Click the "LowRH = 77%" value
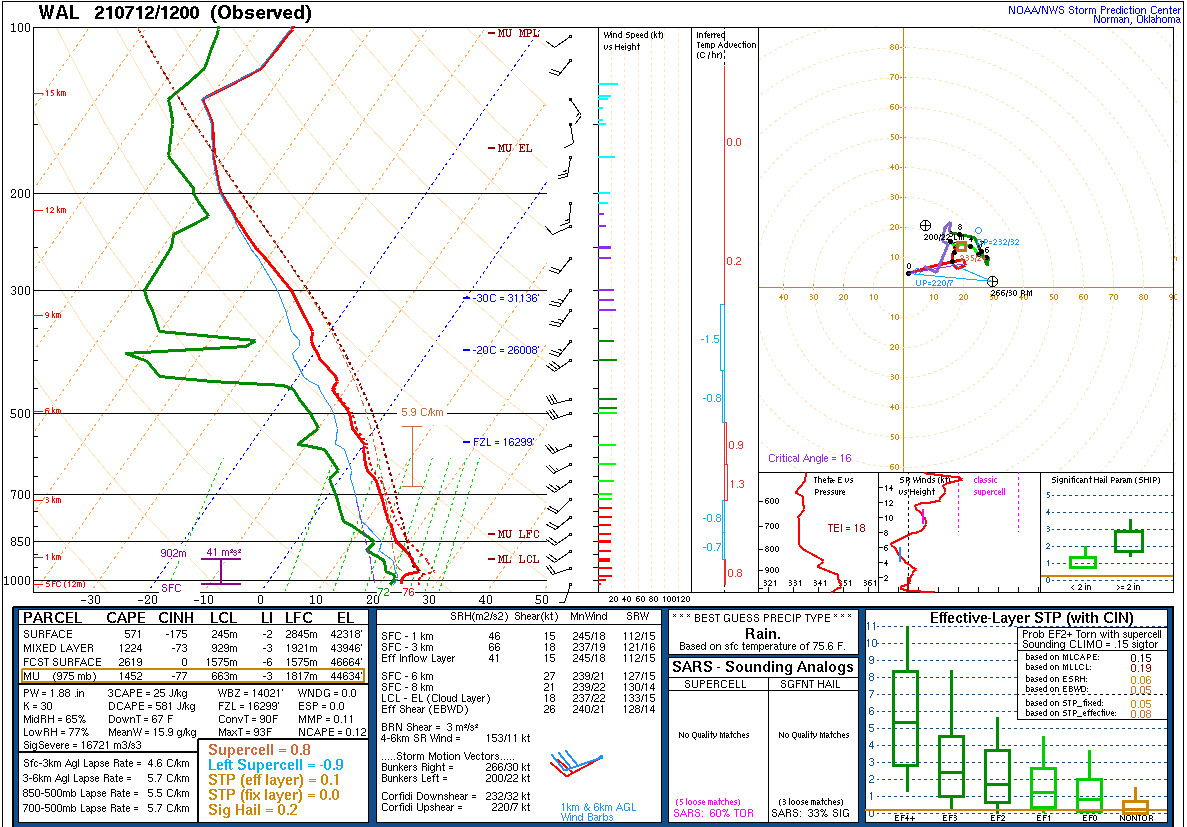The width and height of the screenshot is (1187, 827). pyautogui.click(x=56, y=732)
